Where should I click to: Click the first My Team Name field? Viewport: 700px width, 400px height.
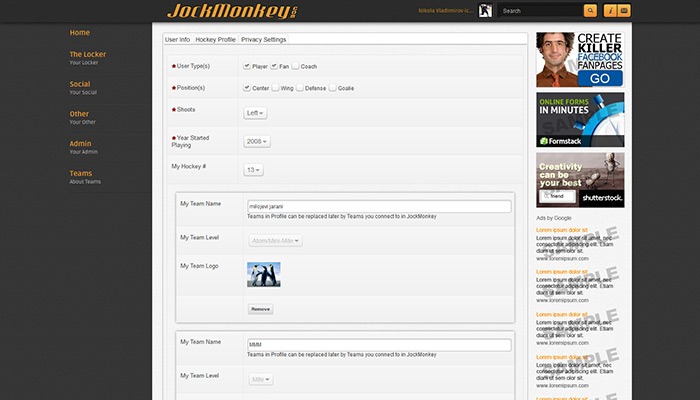378,206
